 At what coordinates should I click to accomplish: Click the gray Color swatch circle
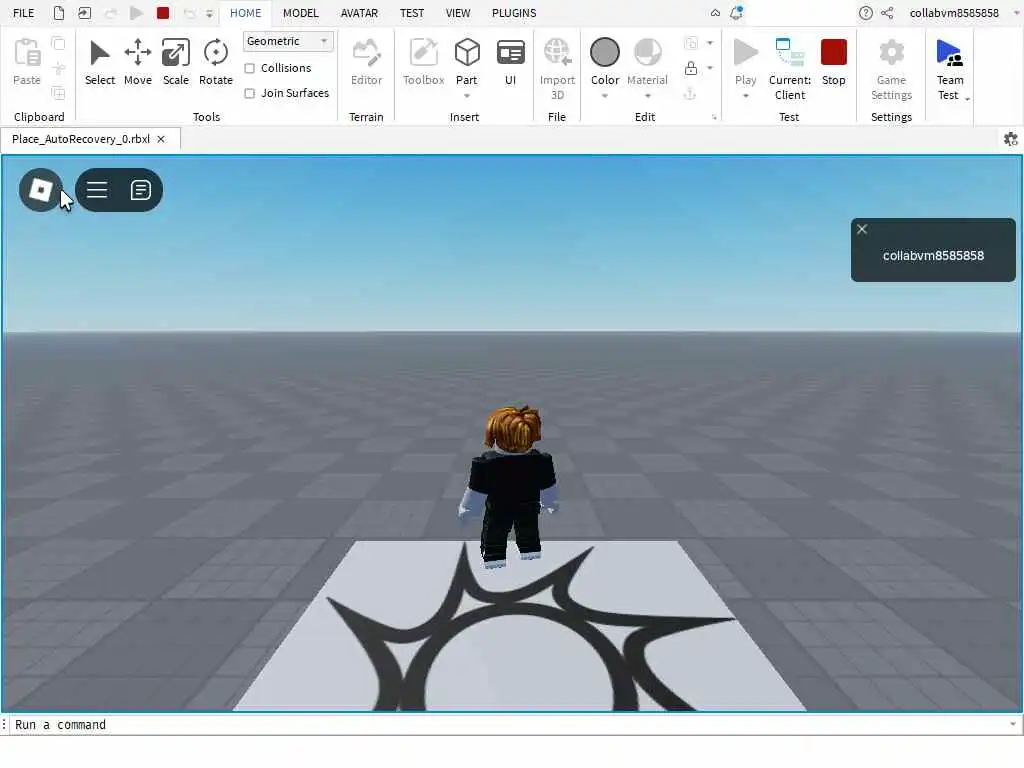click(605, 52)
